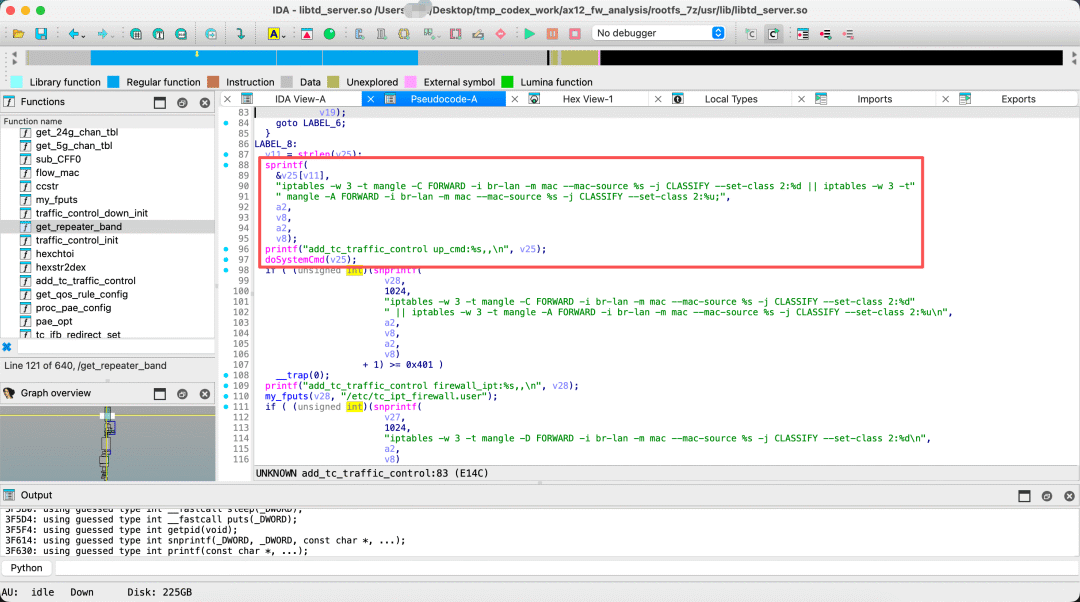Select proc_pae_config function

(73, 308)
